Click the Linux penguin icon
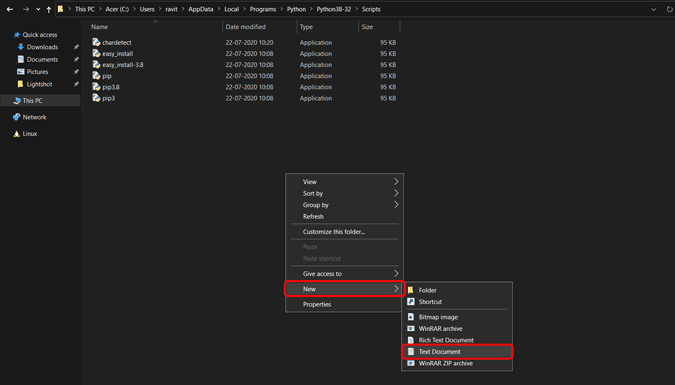 point(17,134)
